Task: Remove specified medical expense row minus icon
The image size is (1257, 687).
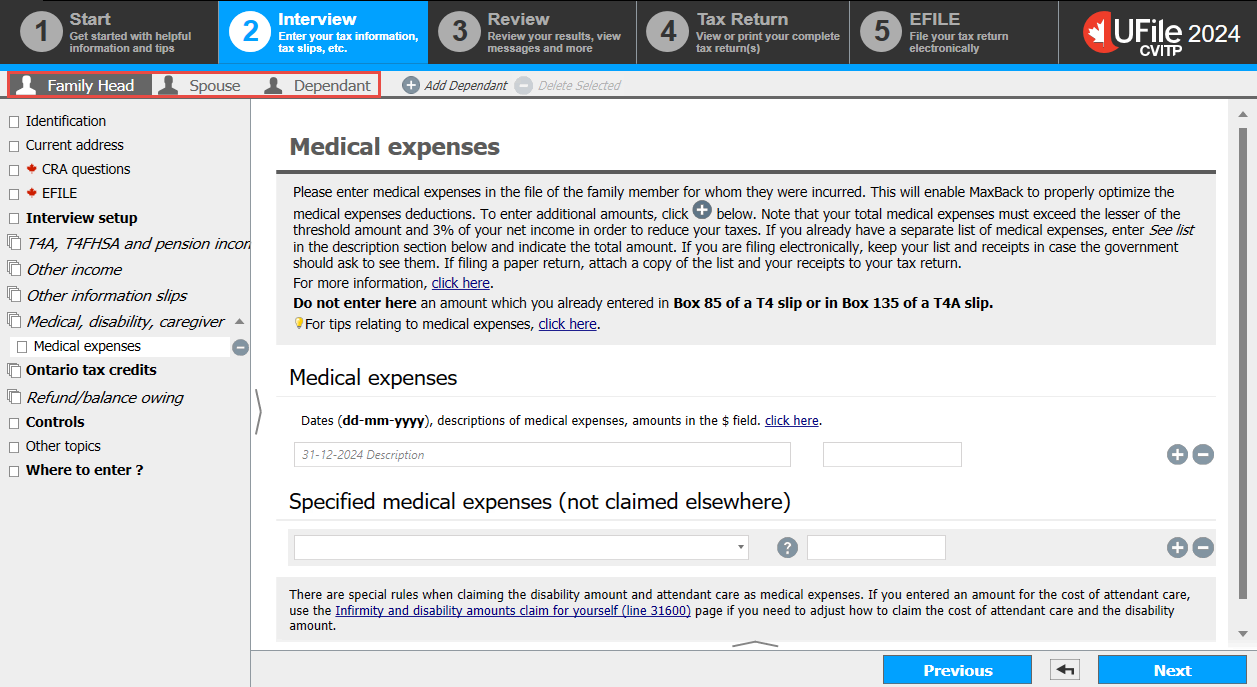Action: click(1203, 548)
